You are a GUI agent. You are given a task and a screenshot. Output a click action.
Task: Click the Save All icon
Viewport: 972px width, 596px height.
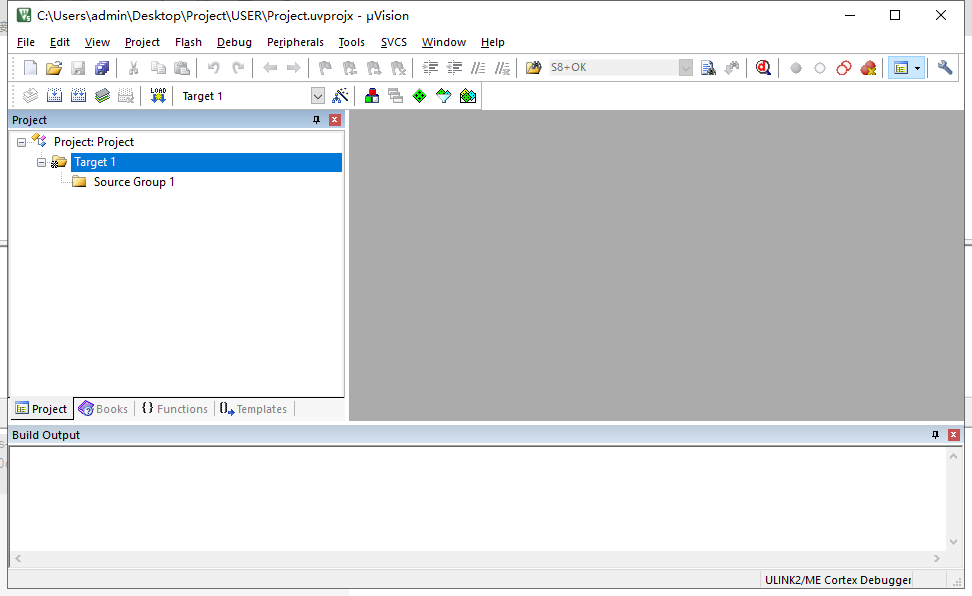tap(102, 68)
